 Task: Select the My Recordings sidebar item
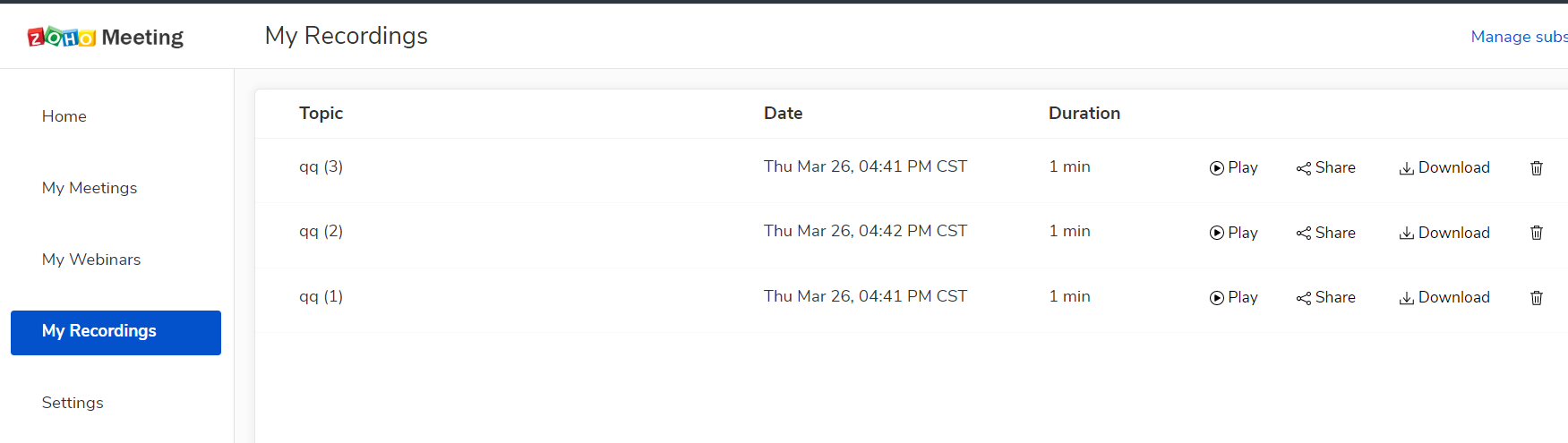(116, 332)
